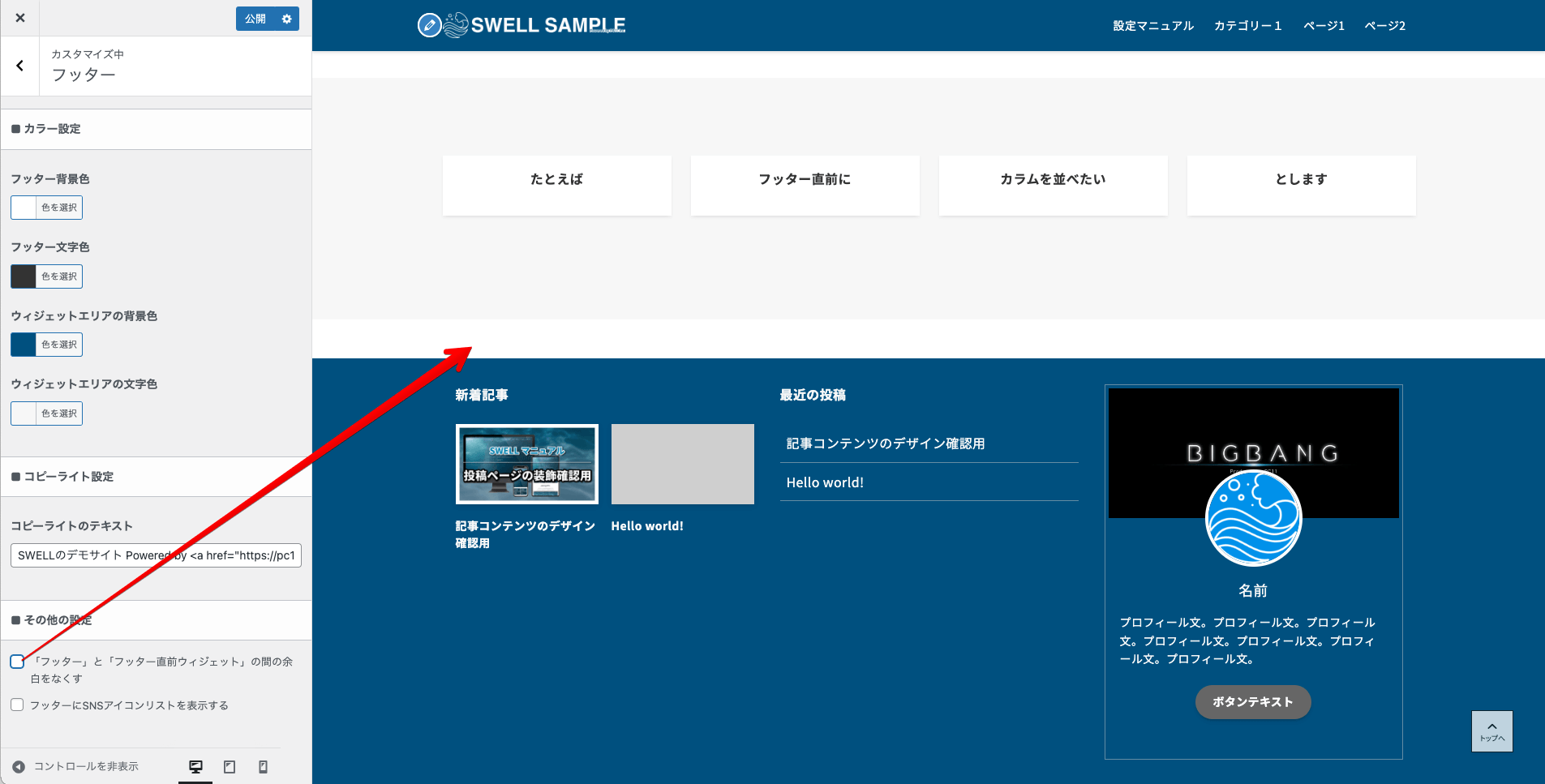Screen dimensions: 1545x784
Task: Switch preview to mobile view
Action: tap(263, 765)
